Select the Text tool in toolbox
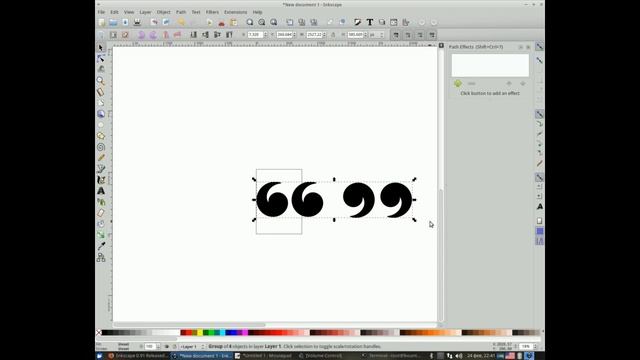The height and width of the screenshot is (360, 640). click(101, 191)
